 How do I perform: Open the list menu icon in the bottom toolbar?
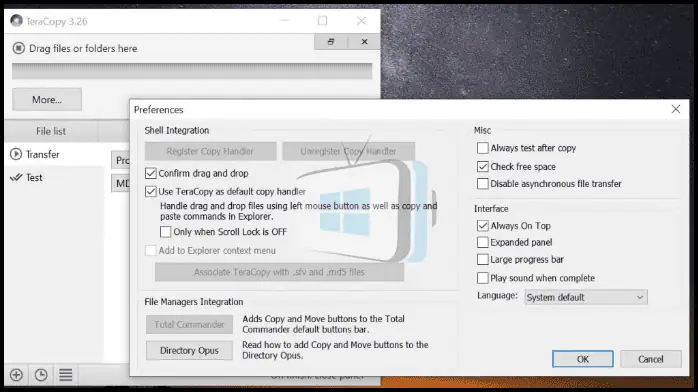click(x=65, y=375)
